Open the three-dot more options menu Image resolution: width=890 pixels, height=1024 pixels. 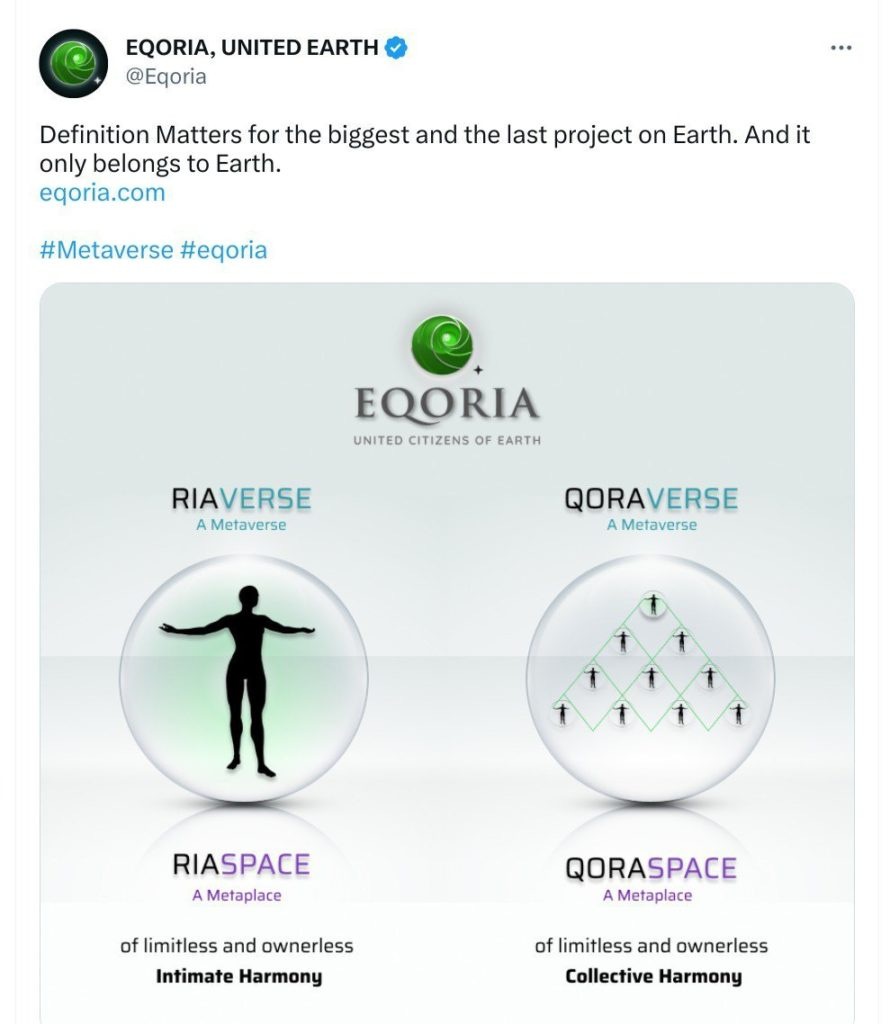[x=841, y=48]
